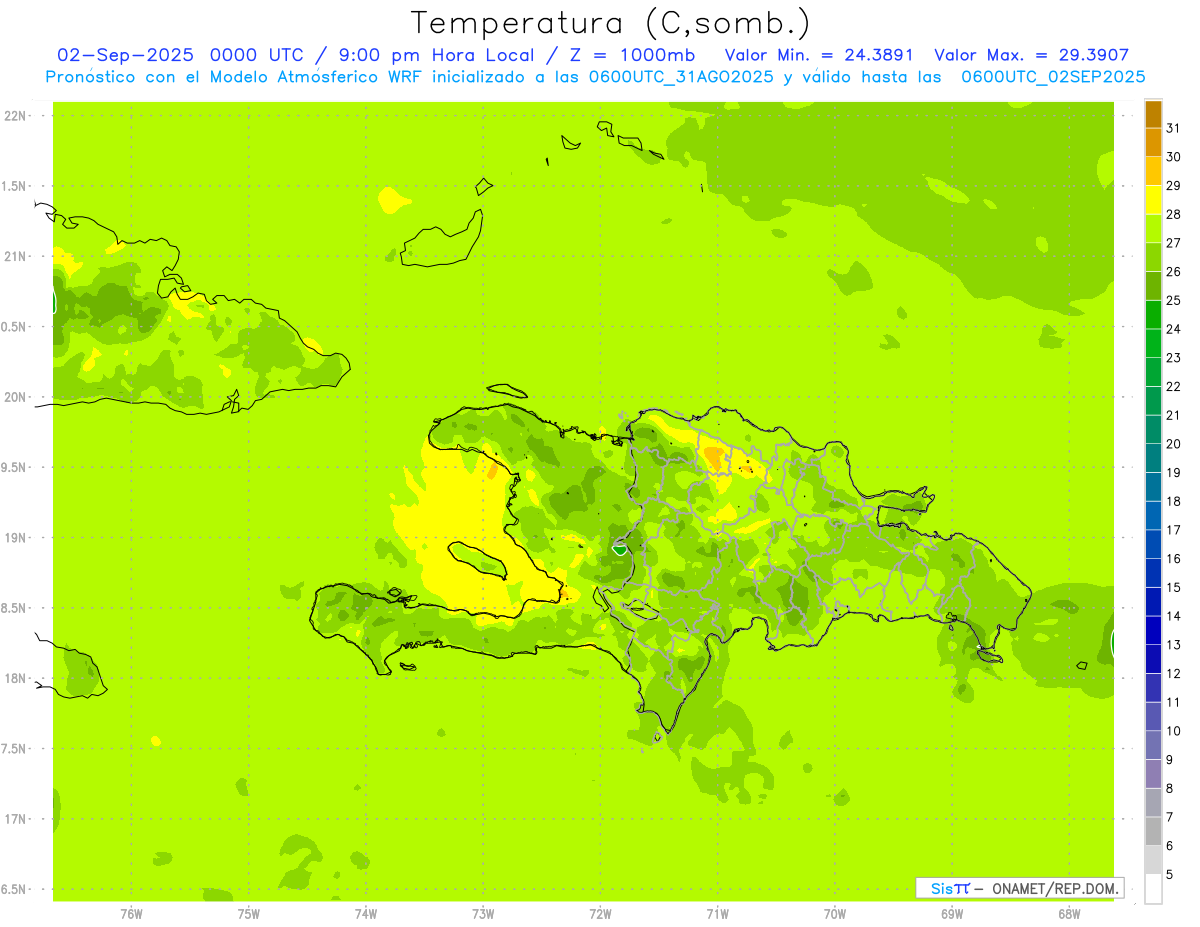Click the 'Valor Min. = 24.3891' text
Screen dimensions: 1200x927
coord(819,55)
